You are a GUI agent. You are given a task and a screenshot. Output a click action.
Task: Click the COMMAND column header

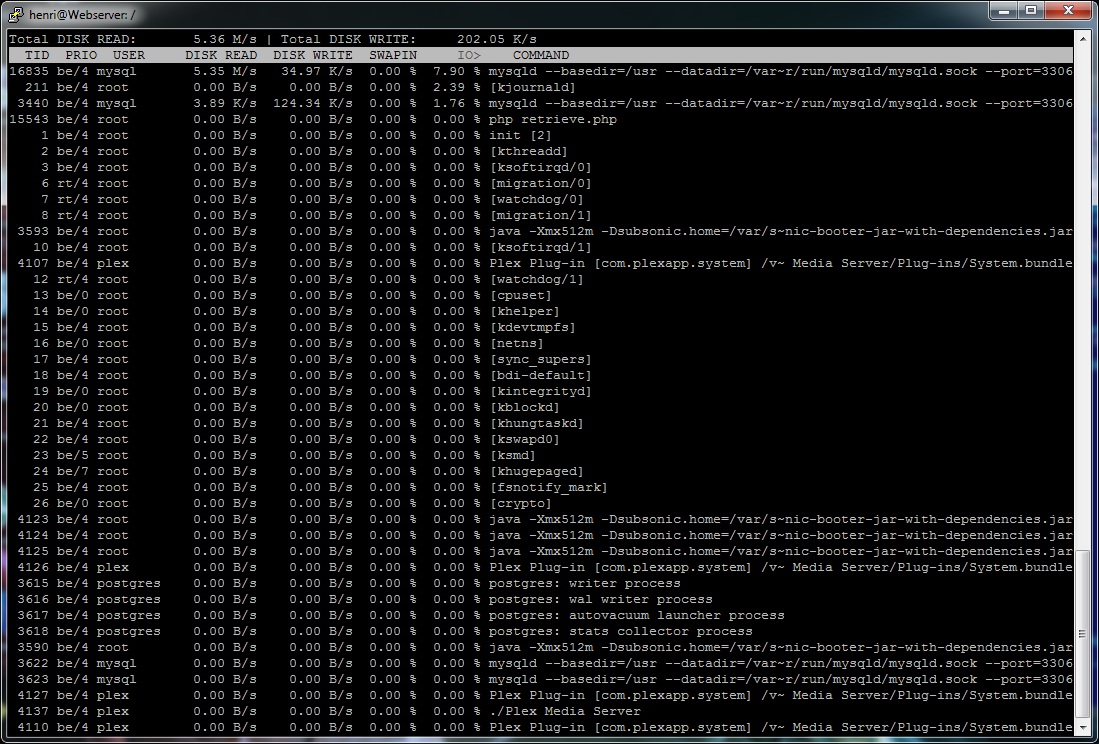point(541,55)
